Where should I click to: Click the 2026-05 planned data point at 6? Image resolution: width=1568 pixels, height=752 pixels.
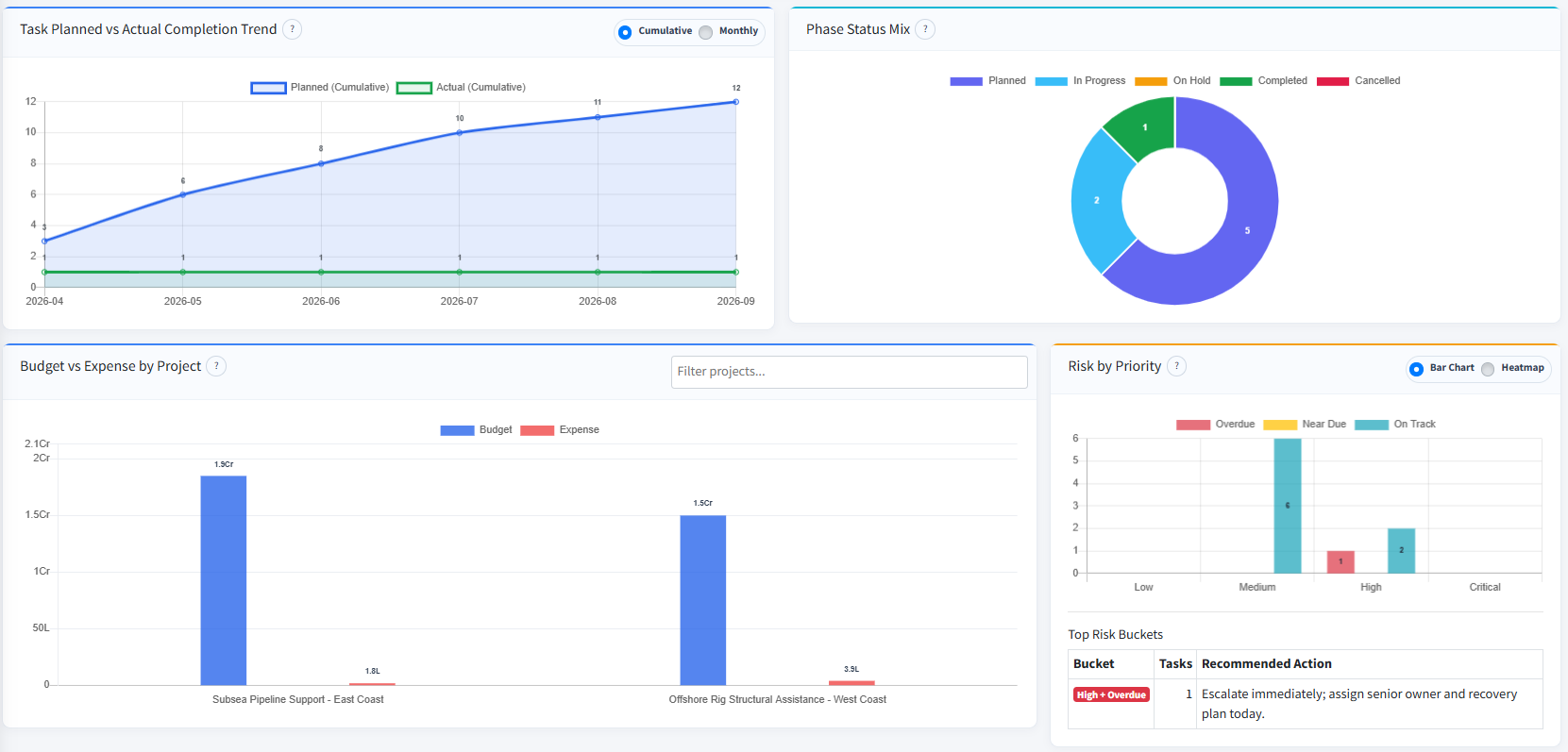(x=183, y=194)
